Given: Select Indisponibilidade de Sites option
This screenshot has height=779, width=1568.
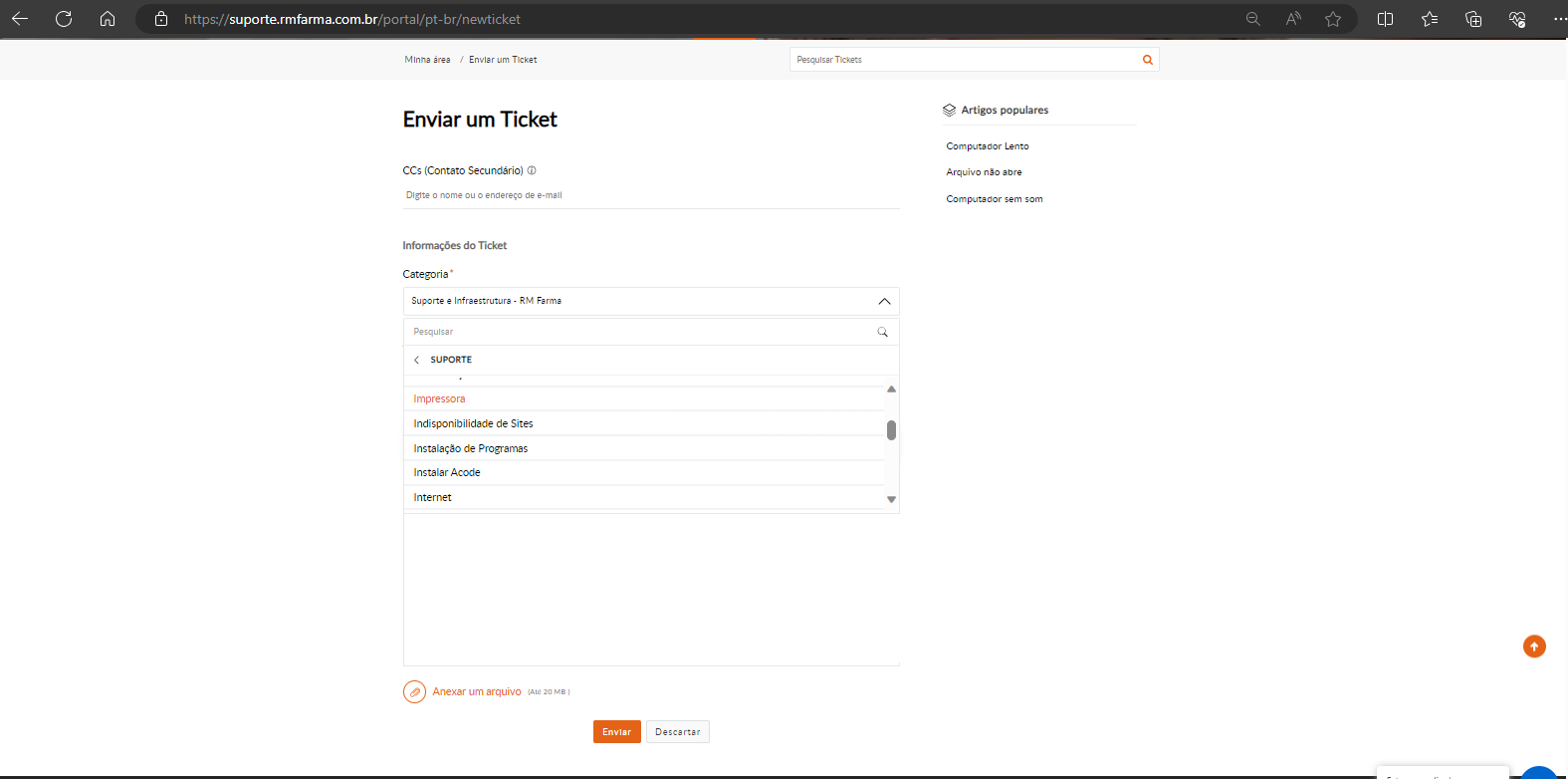Looking at the screenshot, I should (473, 423).
